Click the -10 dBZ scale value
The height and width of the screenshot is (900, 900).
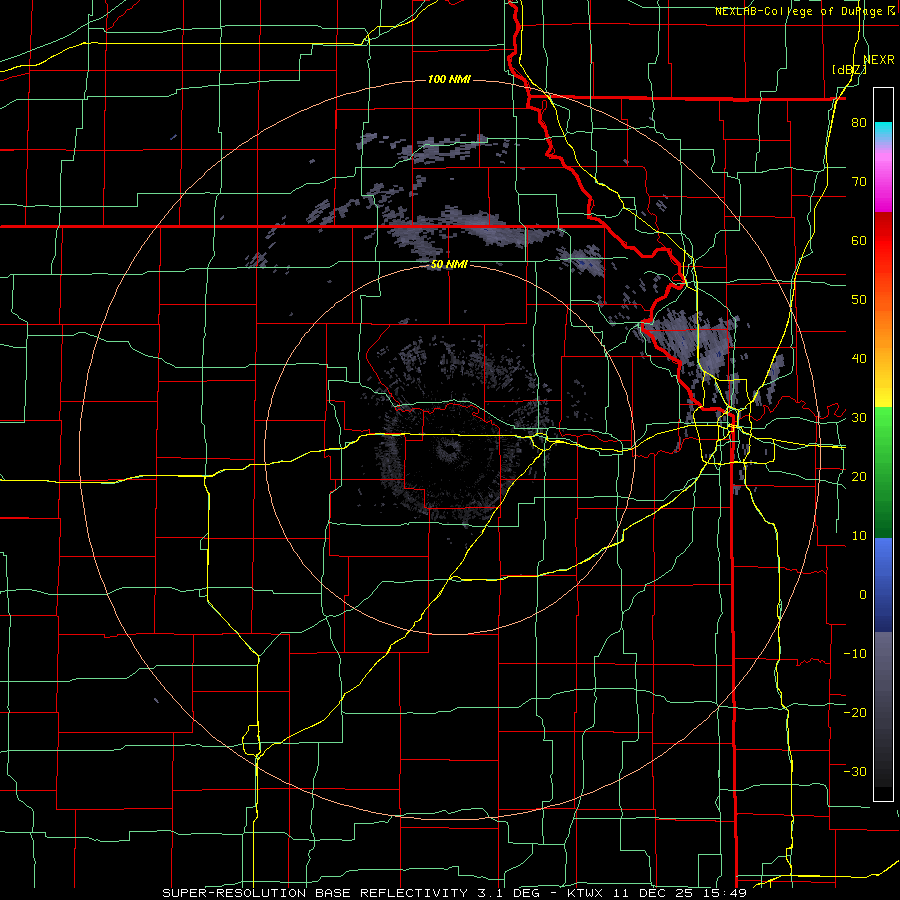pyautogui.click(x=855, y=653)
